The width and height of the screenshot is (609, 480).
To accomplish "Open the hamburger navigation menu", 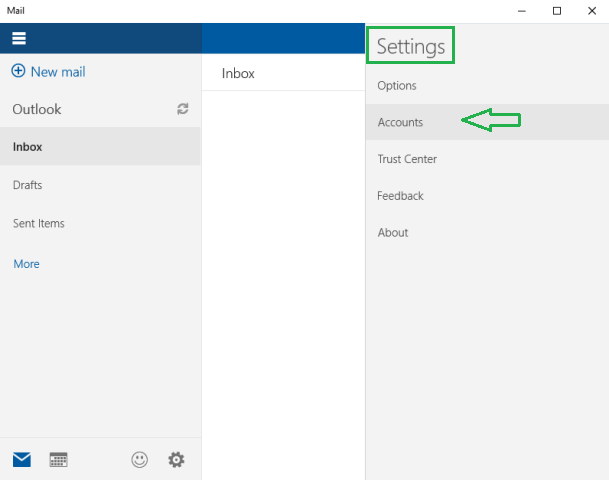I will 19,38.
